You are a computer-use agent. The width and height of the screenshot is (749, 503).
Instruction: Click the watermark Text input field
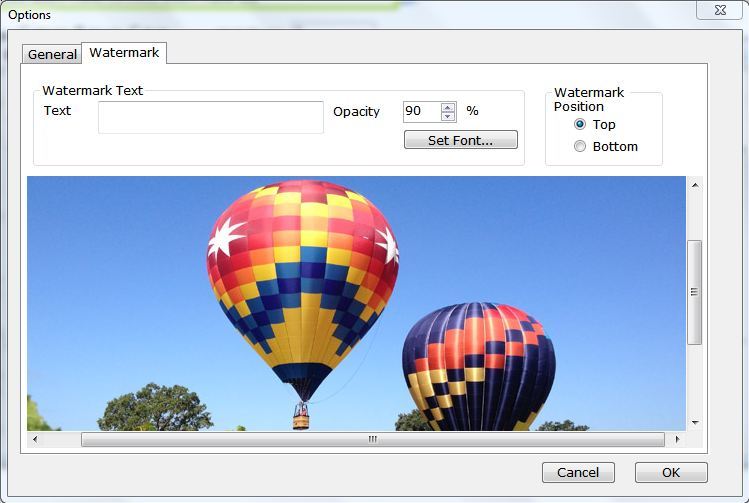211,117
